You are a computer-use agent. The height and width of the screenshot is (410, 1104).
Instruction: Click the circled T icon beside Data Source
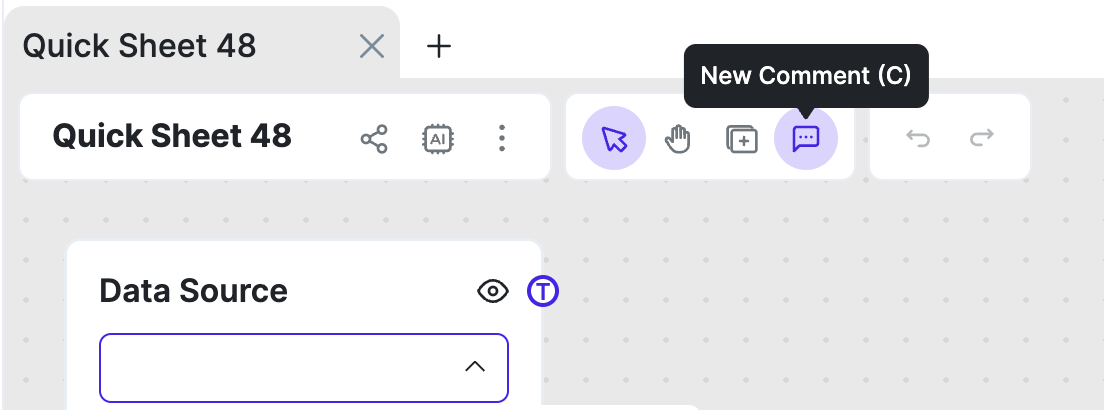pyautogui.click(x=543, y=291)
